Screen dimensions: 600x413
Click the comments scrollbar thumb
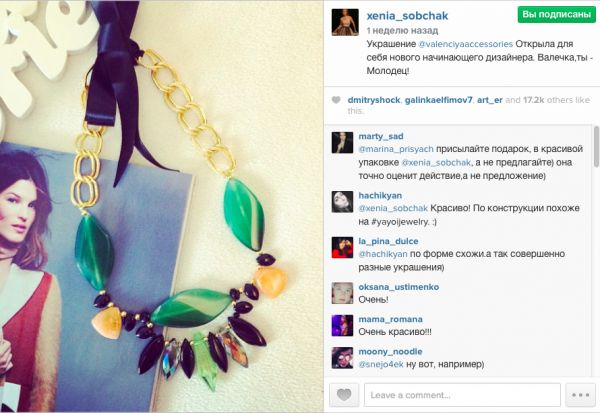pyautogui.click(x=596, y=147)
